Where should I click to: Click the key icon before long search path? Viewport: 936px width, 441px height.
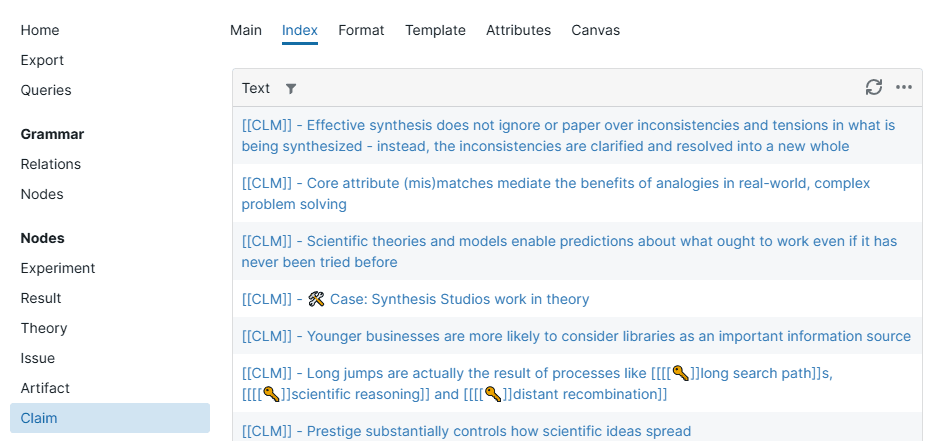(681, 373)
